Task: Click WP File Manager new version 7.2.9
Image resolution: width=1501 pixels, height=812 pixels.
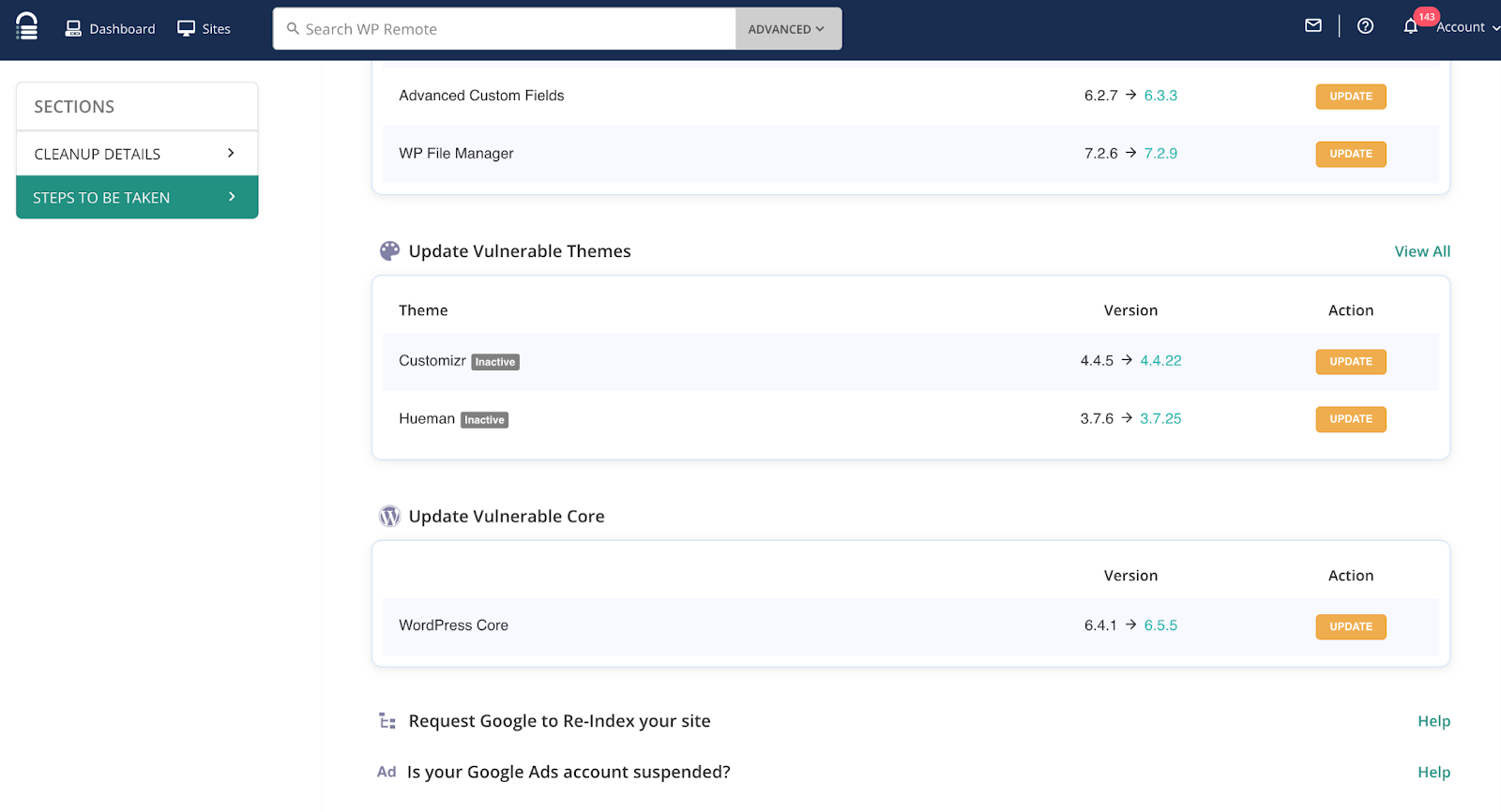Action: [x=1160, y=154]
